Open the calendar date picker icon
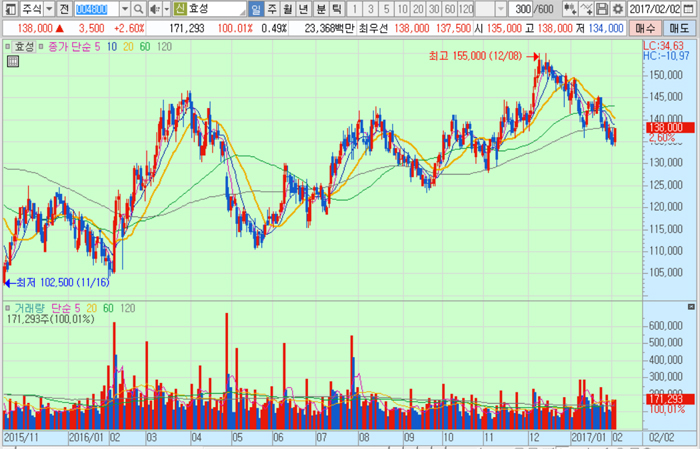 (692, 8)
